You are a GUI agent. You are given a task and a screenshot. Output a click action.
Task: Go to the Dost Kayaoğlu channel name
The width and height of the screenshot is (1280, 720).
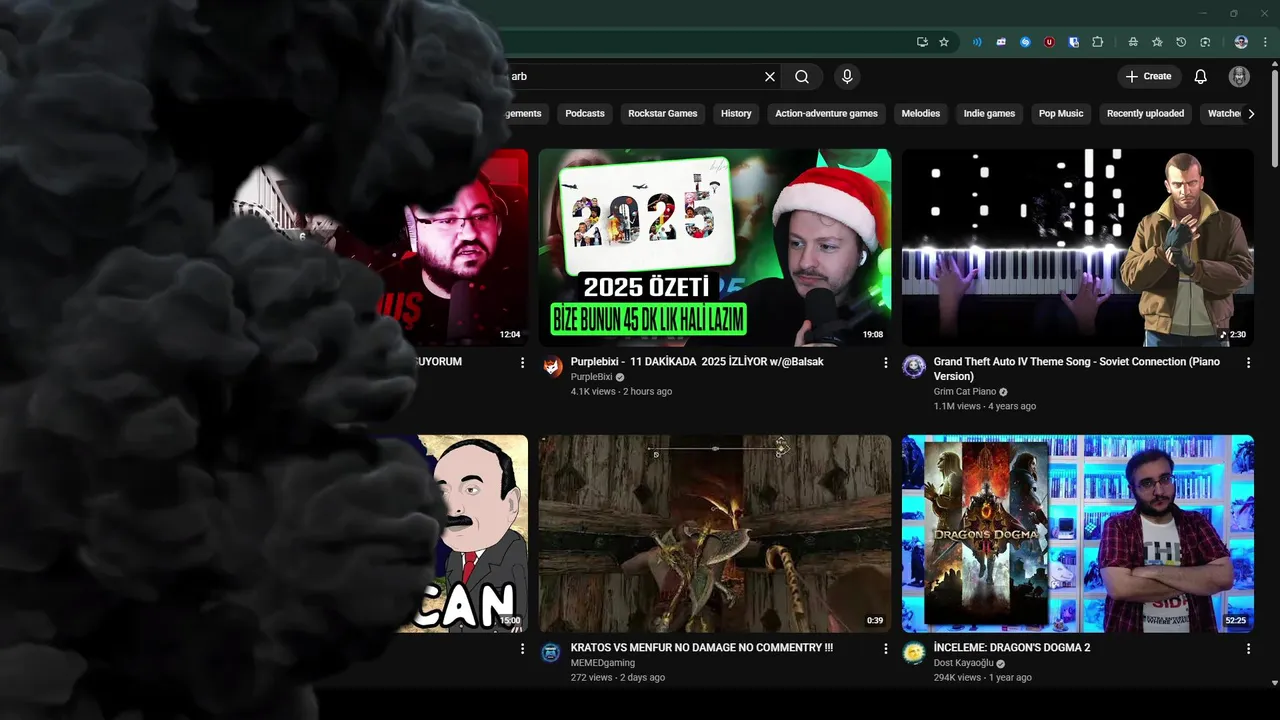(966, 663)
